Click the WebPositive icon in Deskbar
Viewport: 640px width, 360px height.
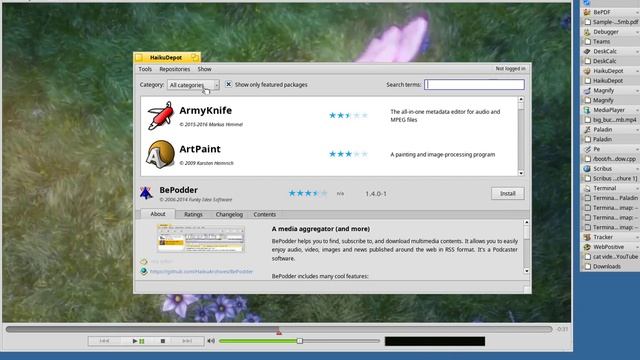click(x=587, y=247)
